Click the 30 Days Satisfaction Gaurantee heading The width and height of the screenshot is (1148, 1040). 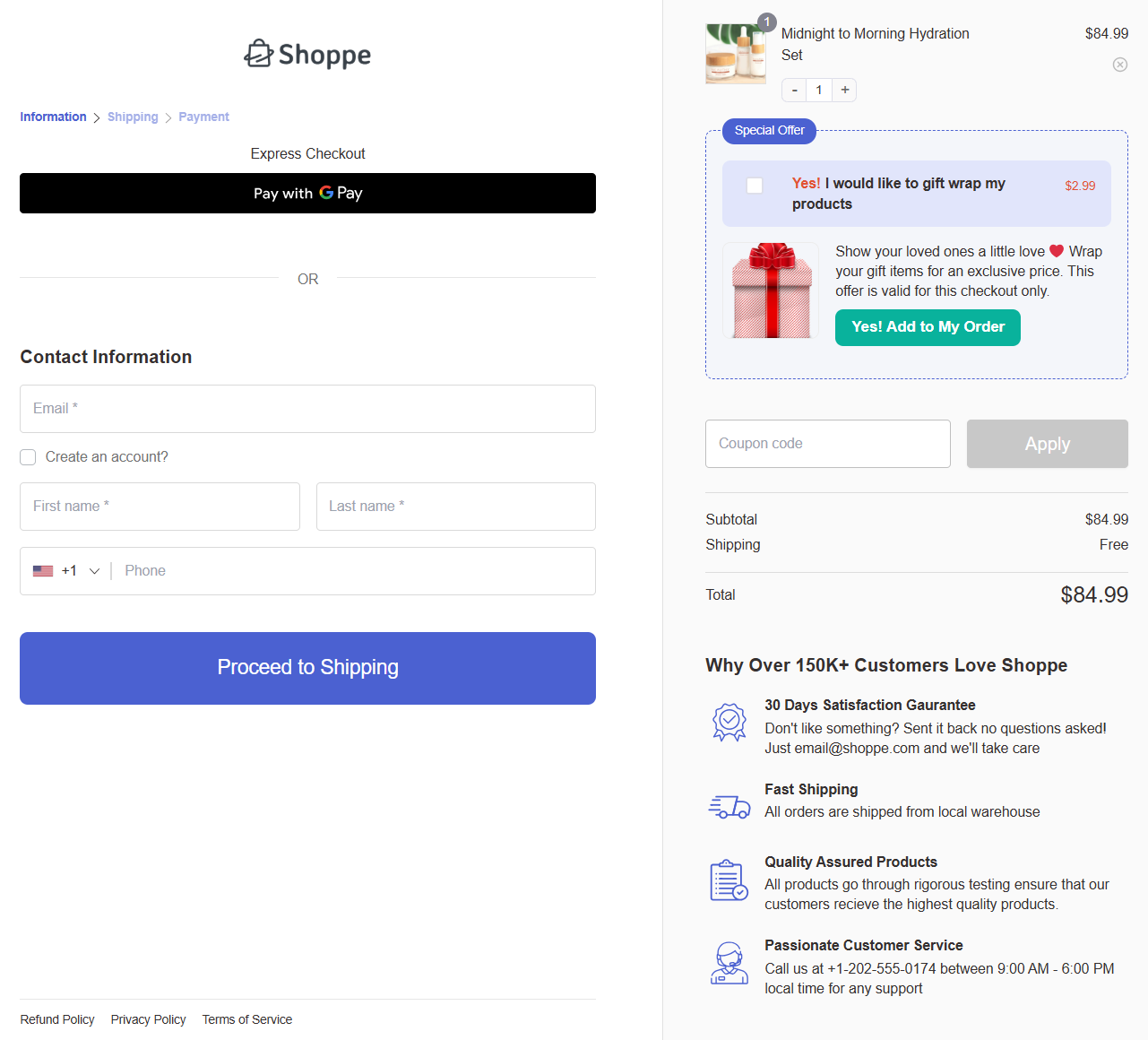[870, 706]
